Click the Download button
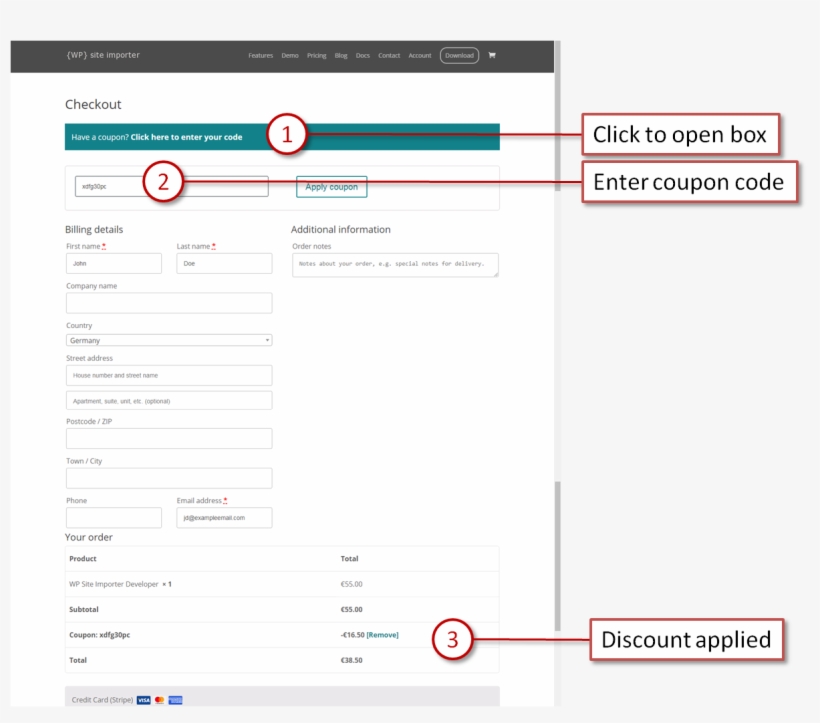 tap(459, 55)
